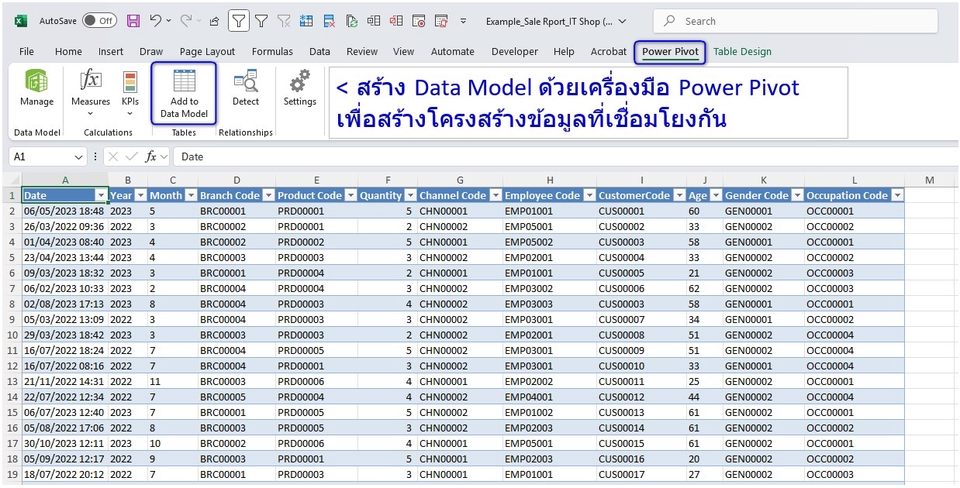Open the Power Pivot Manage window
Image resolution: width=960 pixels, height=488 pixels.
click(x=37, y=89)
